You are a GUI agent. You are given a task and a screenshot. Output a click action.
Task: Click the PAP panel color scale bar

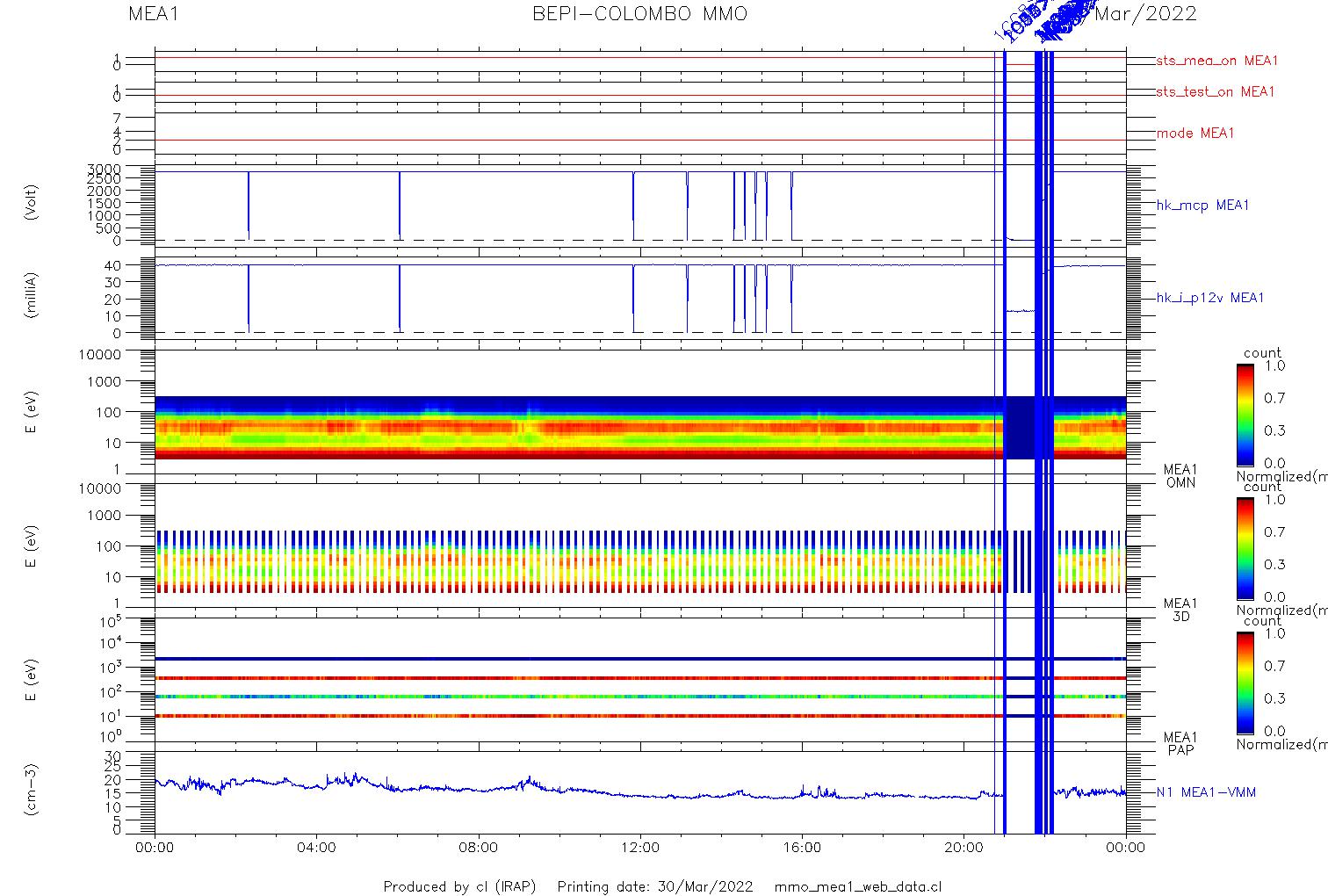coord(1245,682)
